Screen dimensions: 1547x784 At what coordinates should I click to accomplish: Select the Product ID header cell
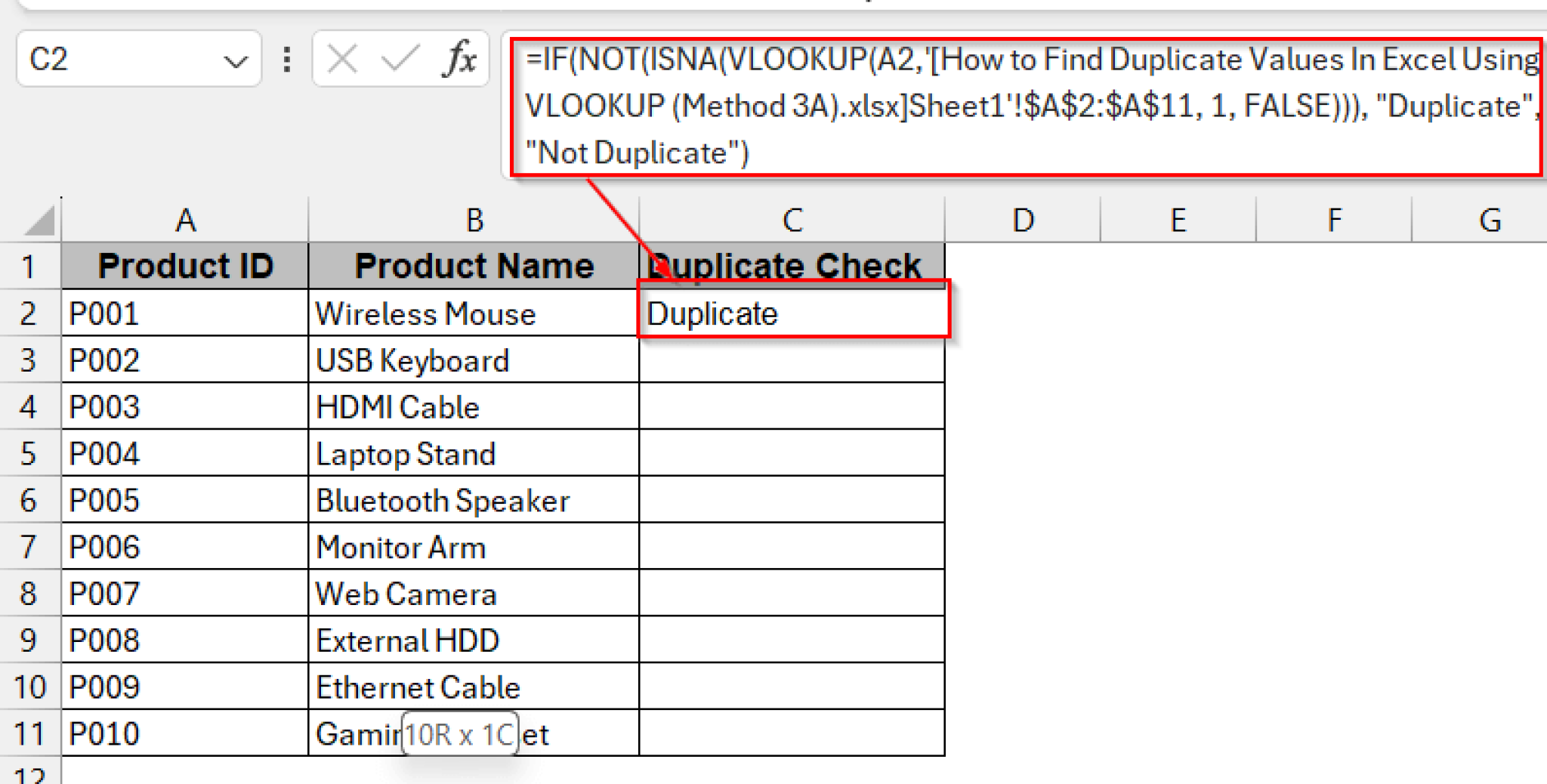click(x=185, y=267)
